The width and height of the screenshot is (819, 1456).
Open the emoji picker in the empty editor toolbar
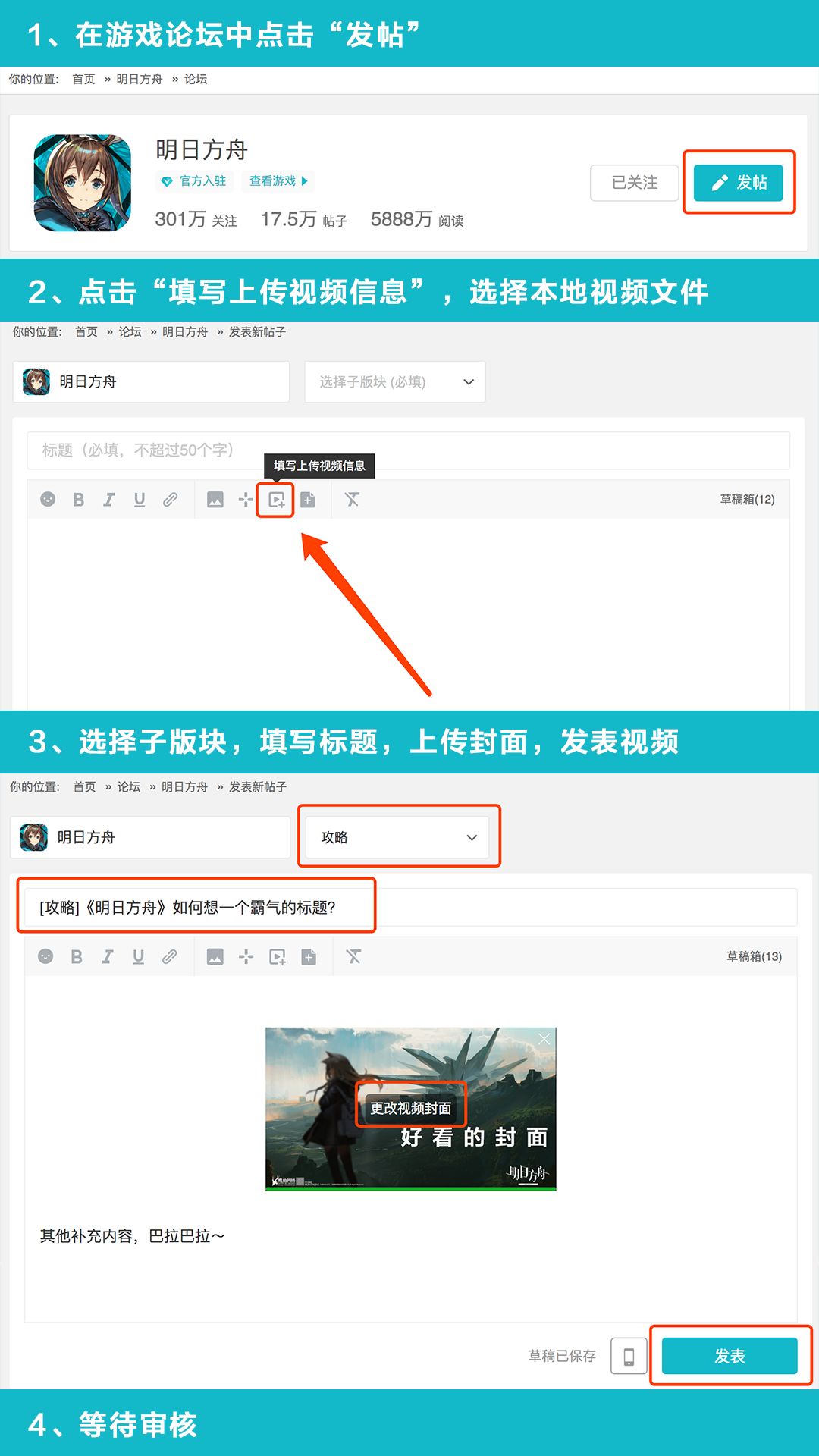(48, 499)
